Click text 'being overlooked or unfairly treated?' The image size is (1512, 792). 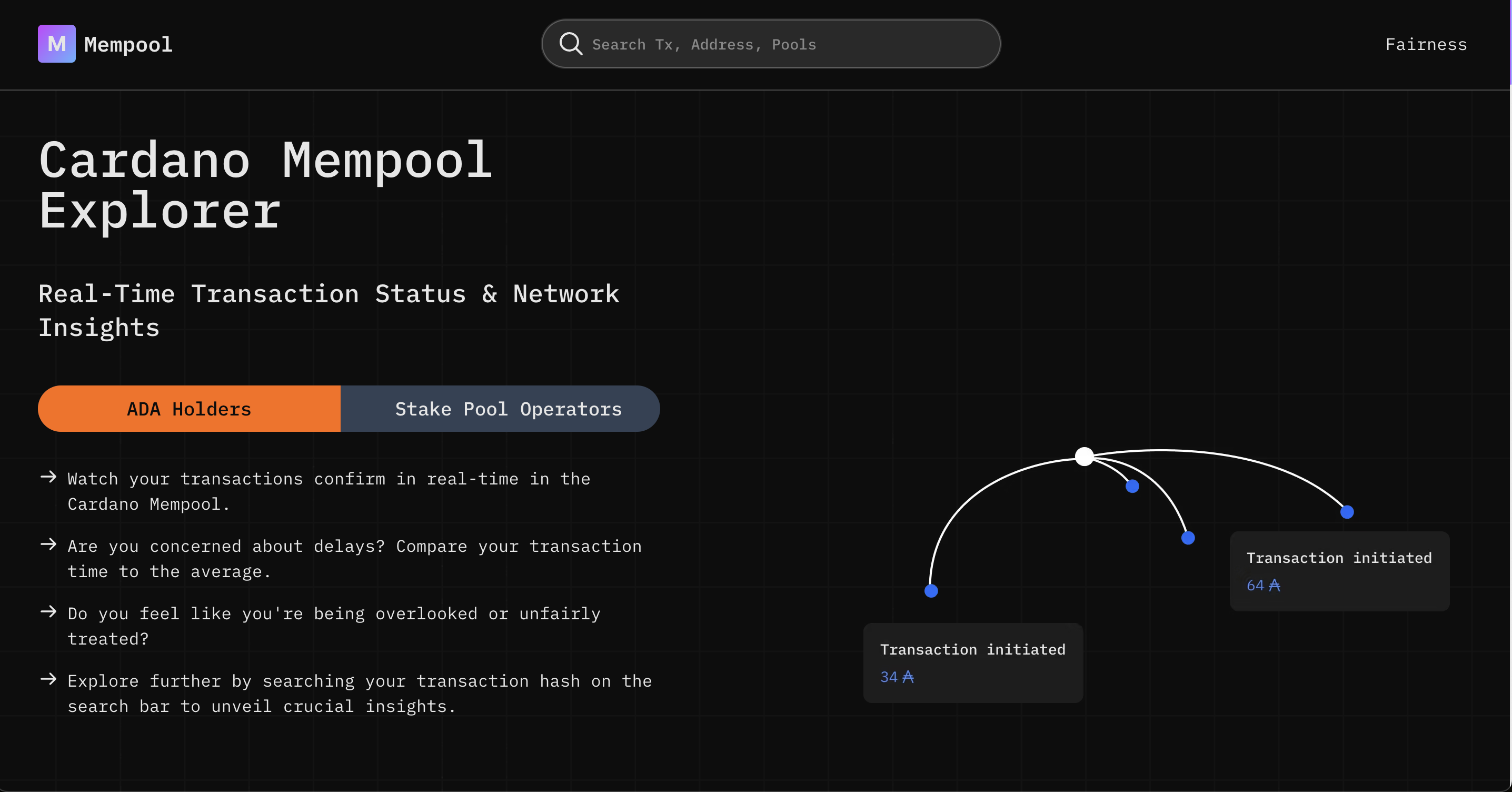pos(334,627)
